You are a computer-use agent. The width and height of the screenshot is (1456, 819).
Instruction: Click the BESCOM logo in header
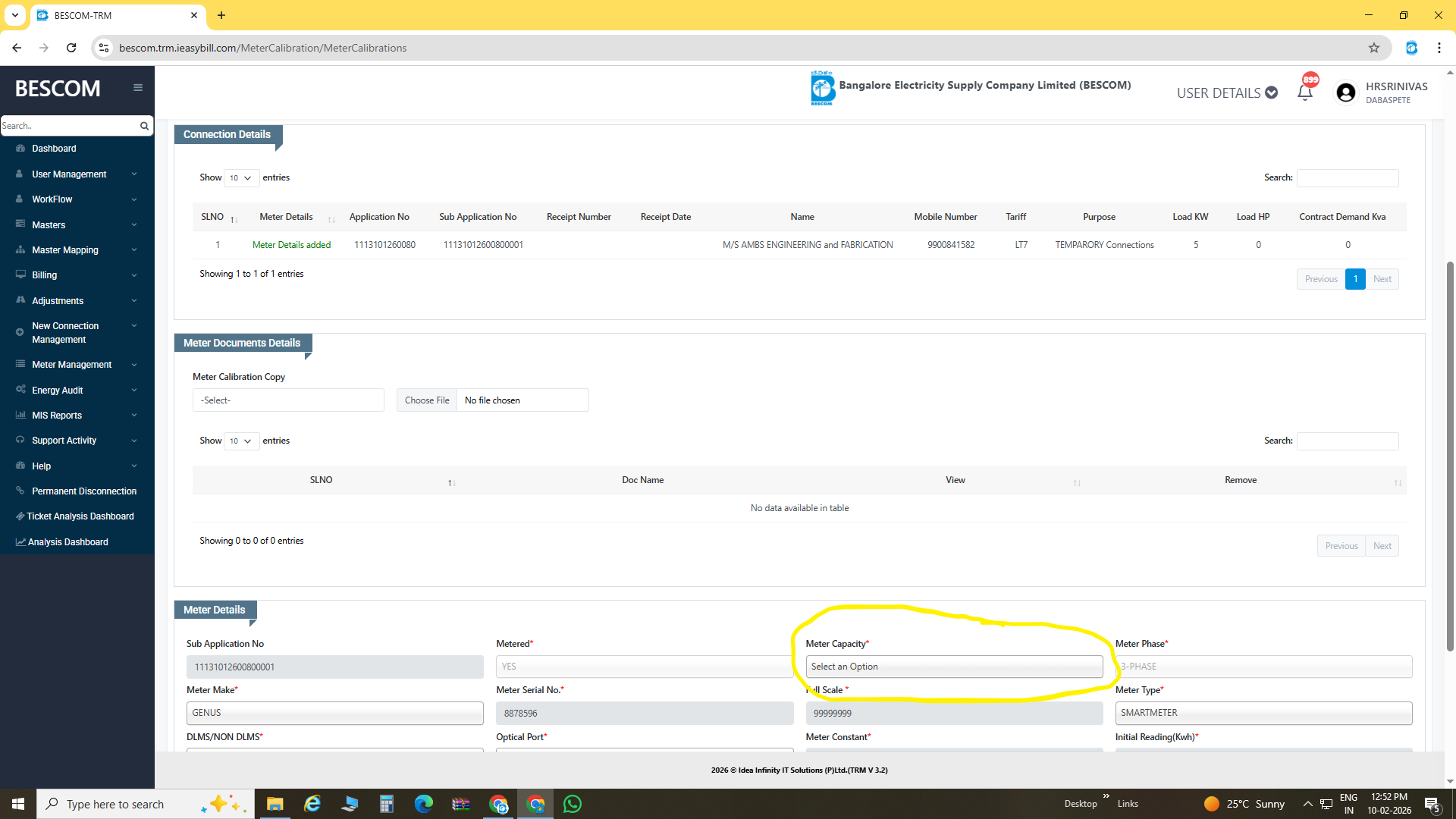(x=822, y=88)
